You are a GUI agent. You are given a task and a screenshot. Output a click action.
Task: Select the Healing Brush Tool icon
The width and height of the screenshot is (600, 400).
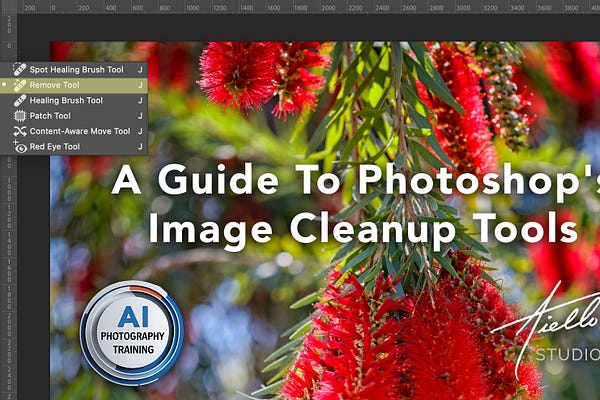pyautogui.click(x=20, y=100)
